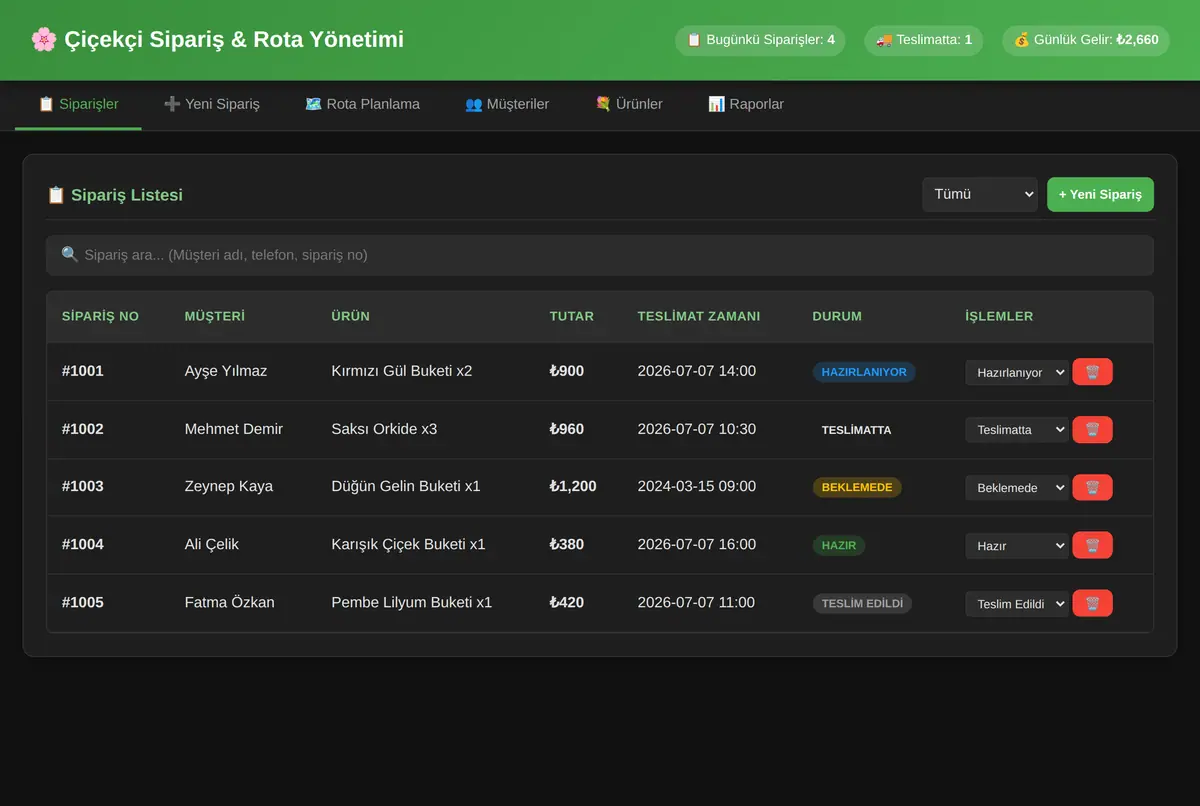Screen dimensions: 1200x806
Task: Click the Günlük Gelir ₺2,660 badge
Action: click(1086, 40)
